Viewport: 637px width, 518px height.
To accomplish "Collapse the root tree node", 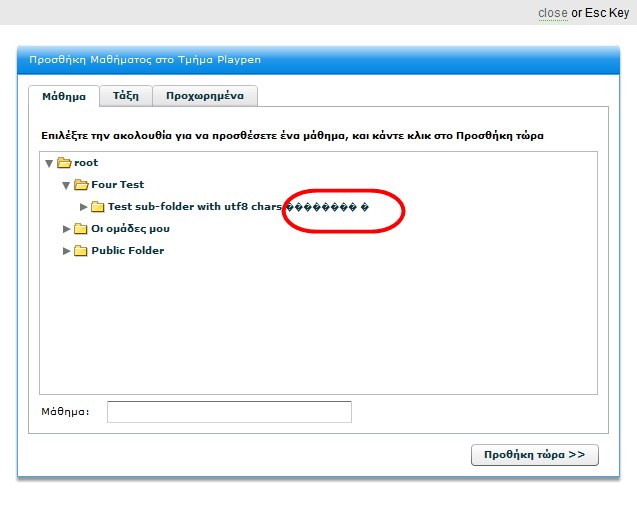I will coord(49,163).
